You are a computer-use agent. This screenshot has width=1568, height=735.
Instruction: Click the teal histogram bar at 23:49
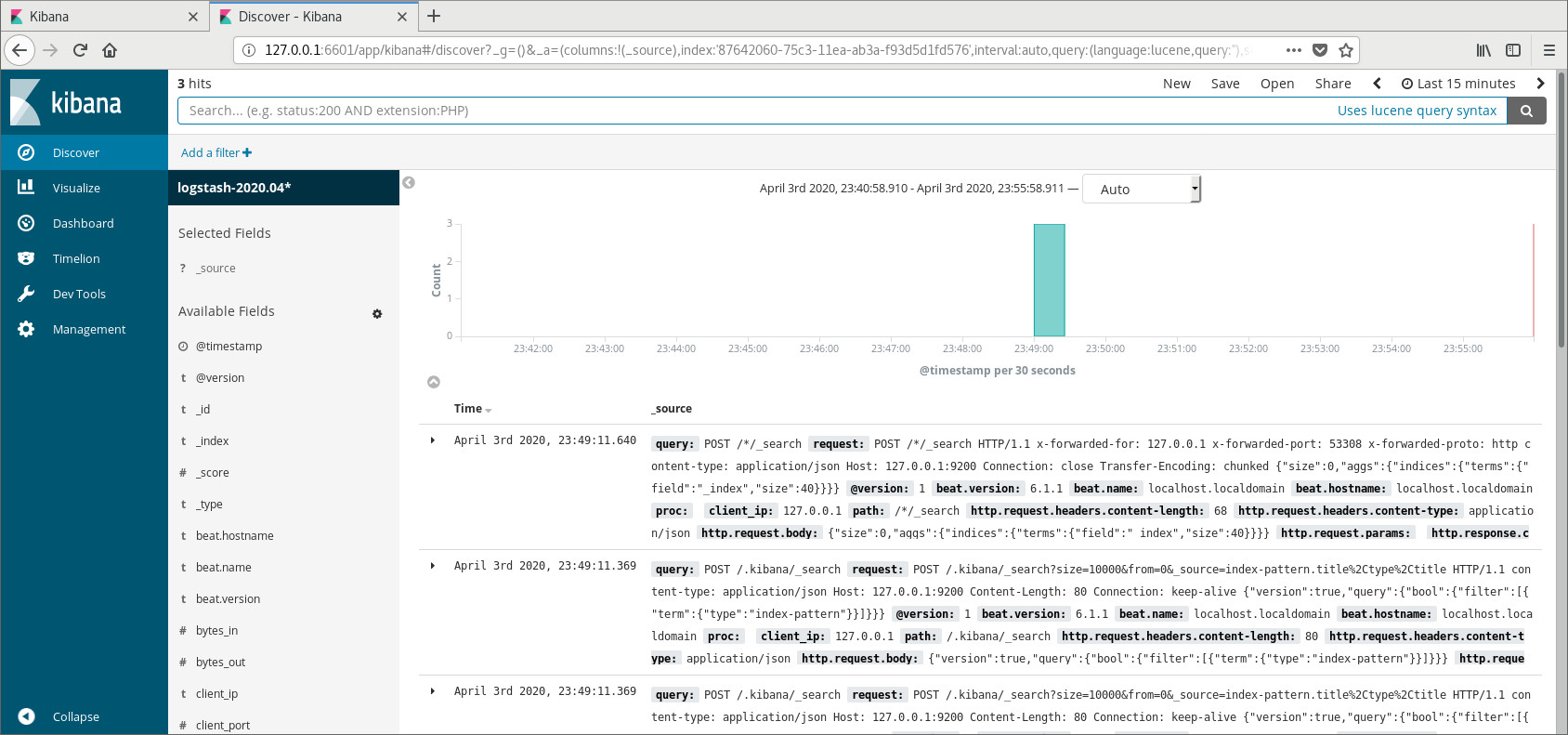pos(1050,280)
